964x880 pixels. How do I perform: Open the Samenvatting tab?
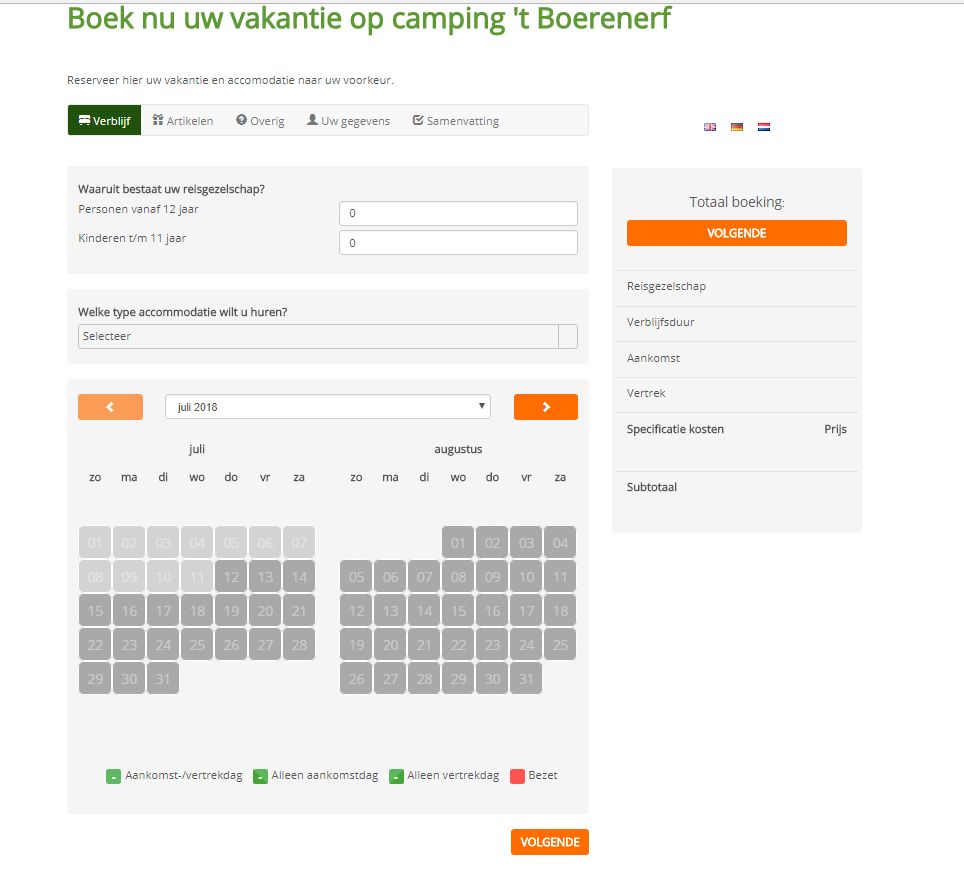[x=455, y=121]
